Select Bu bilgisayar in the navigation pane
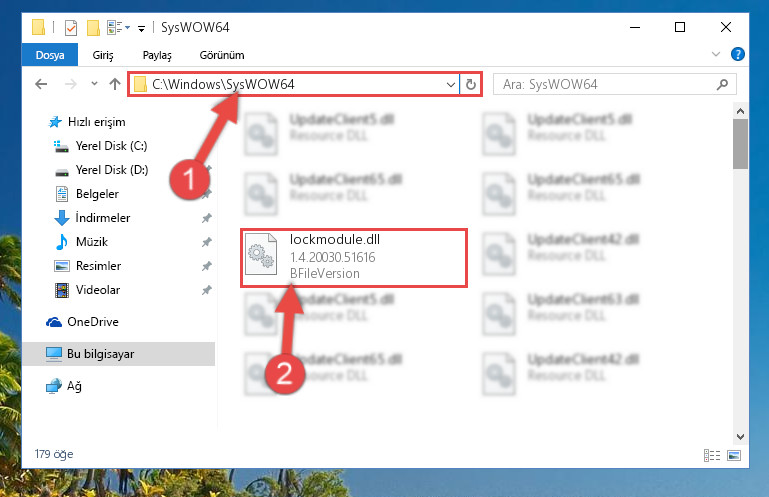769x497 pixels. (x=119, y=354)
